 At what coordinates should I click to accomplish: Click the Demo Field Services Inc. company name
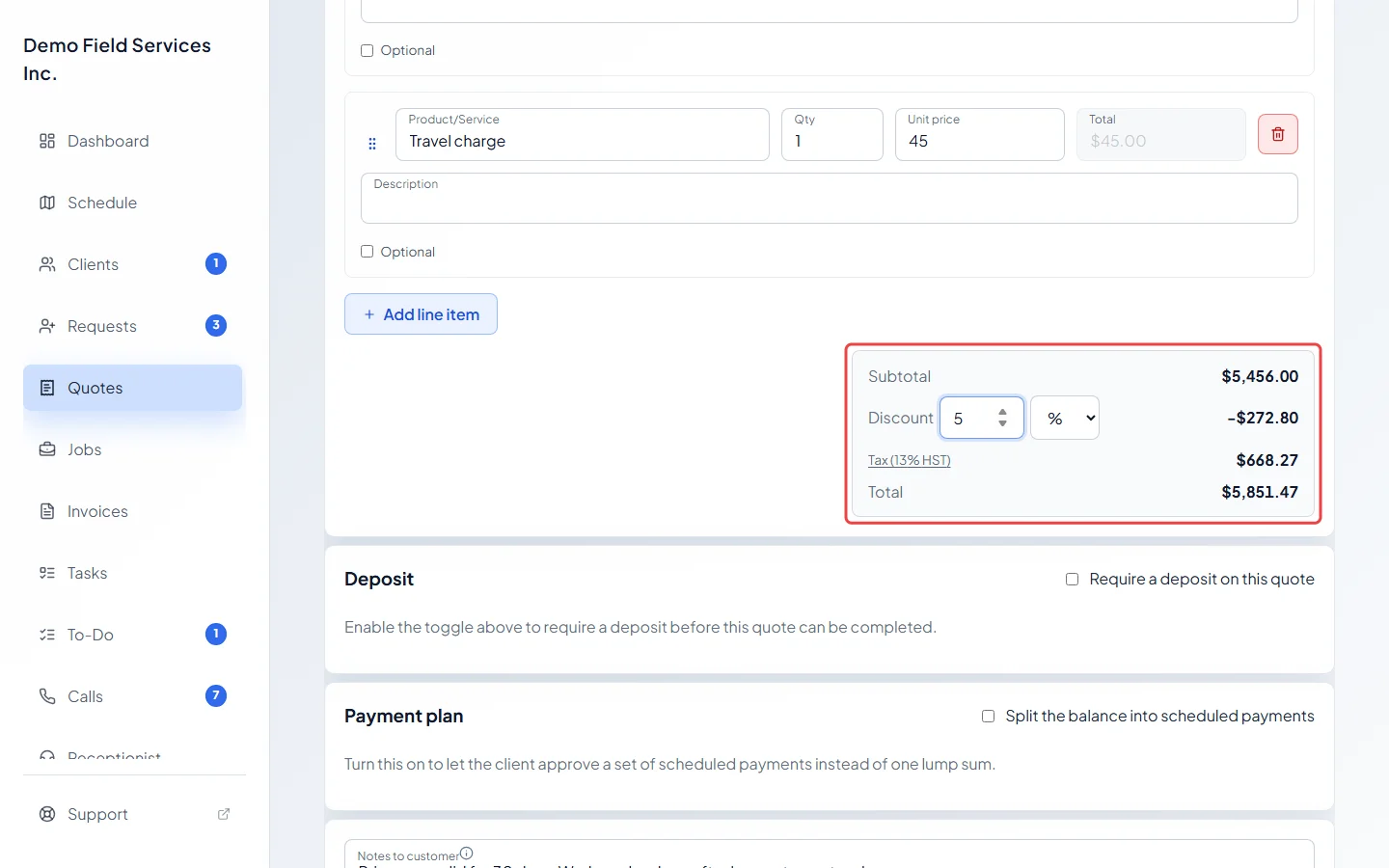(x=117, y=59)
